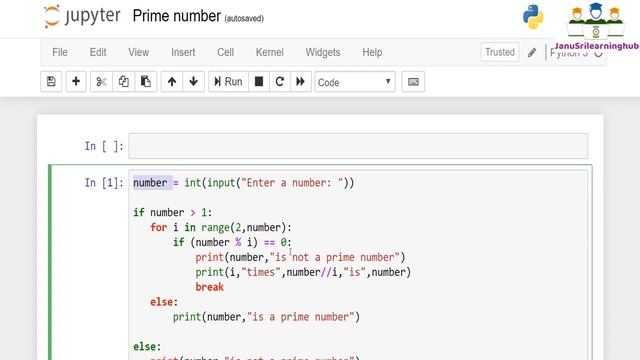Image resolution: width=640 pixels, height=360 pixels.
Task: Open the command palette keyboard icon
Action: [x=413, y=82]
